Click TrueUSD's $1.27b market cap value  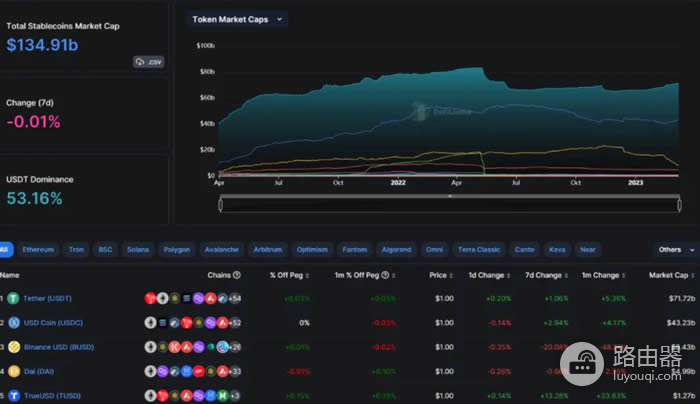(684, 396)
